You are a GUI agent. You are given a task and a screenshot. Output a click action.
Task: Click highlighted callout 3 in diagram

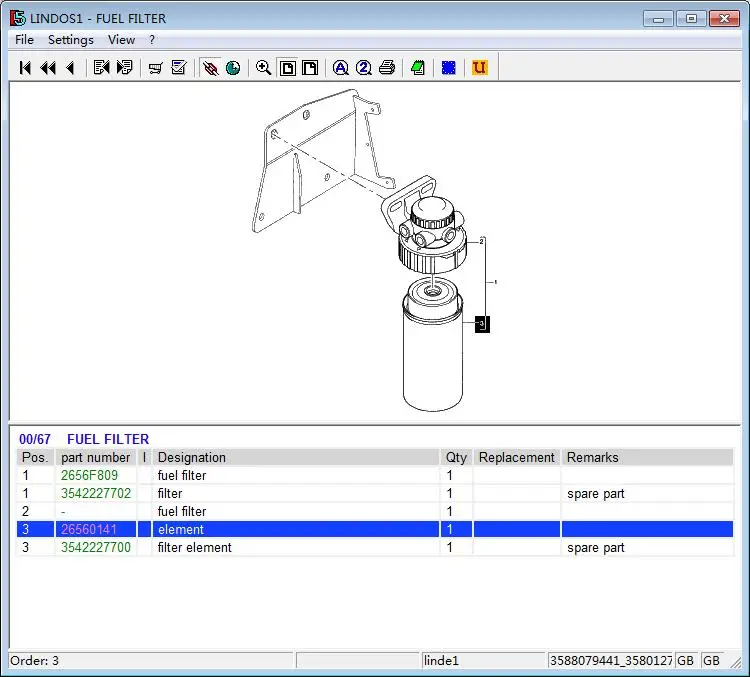(481, 324)
